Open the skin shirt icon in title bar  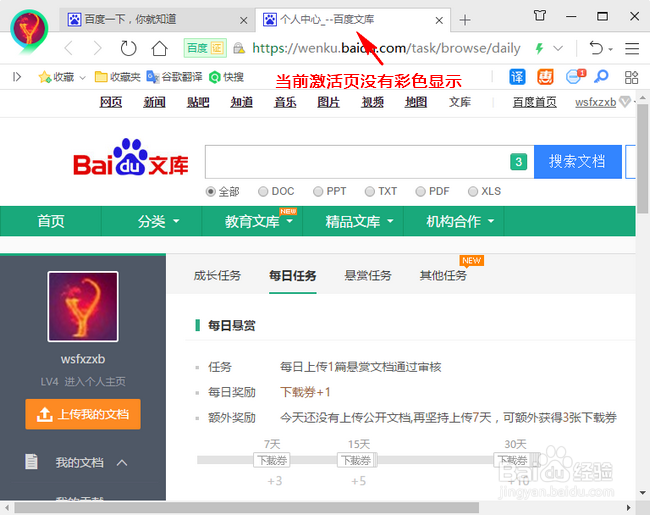click(539, 16)
